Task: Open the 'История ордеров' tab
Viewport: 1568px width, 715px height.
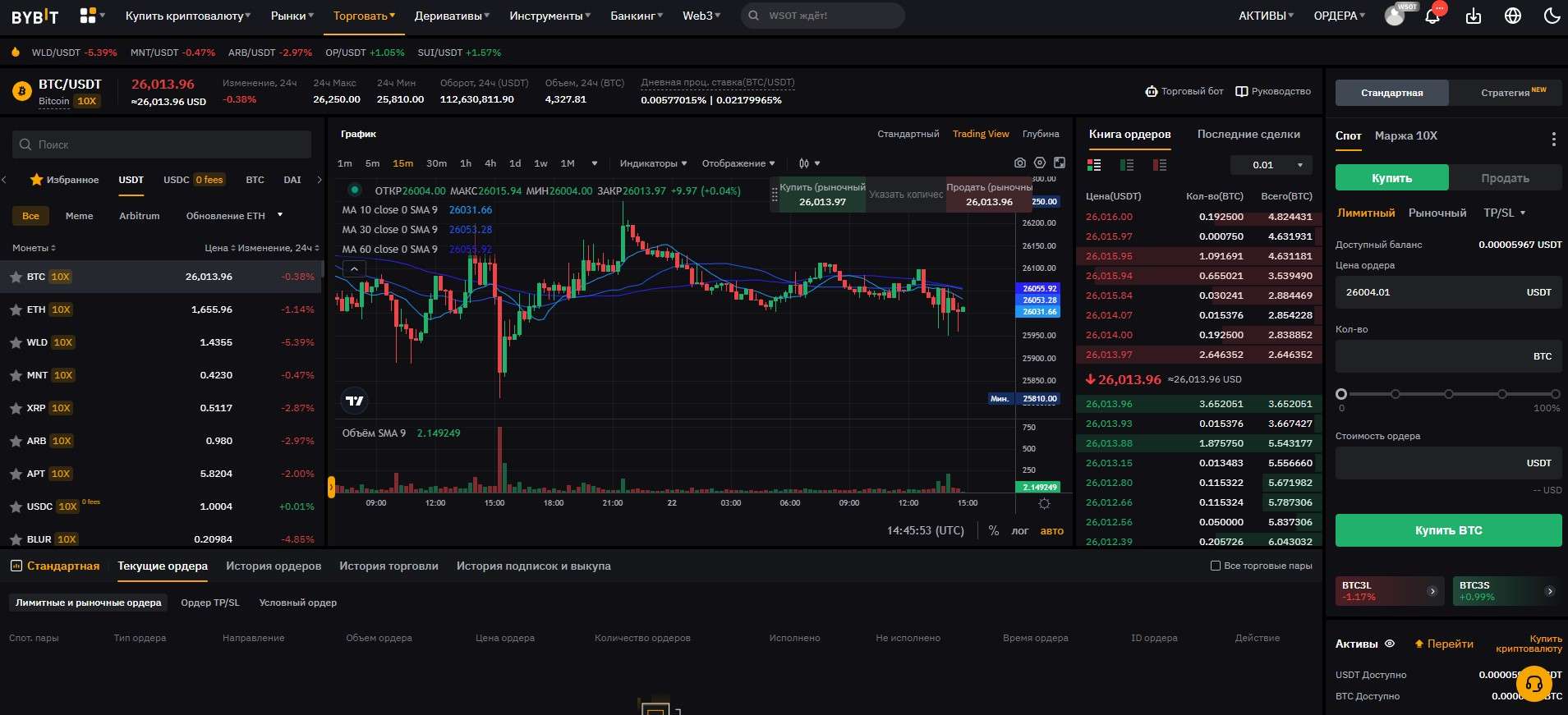Action: click(274, 566)
